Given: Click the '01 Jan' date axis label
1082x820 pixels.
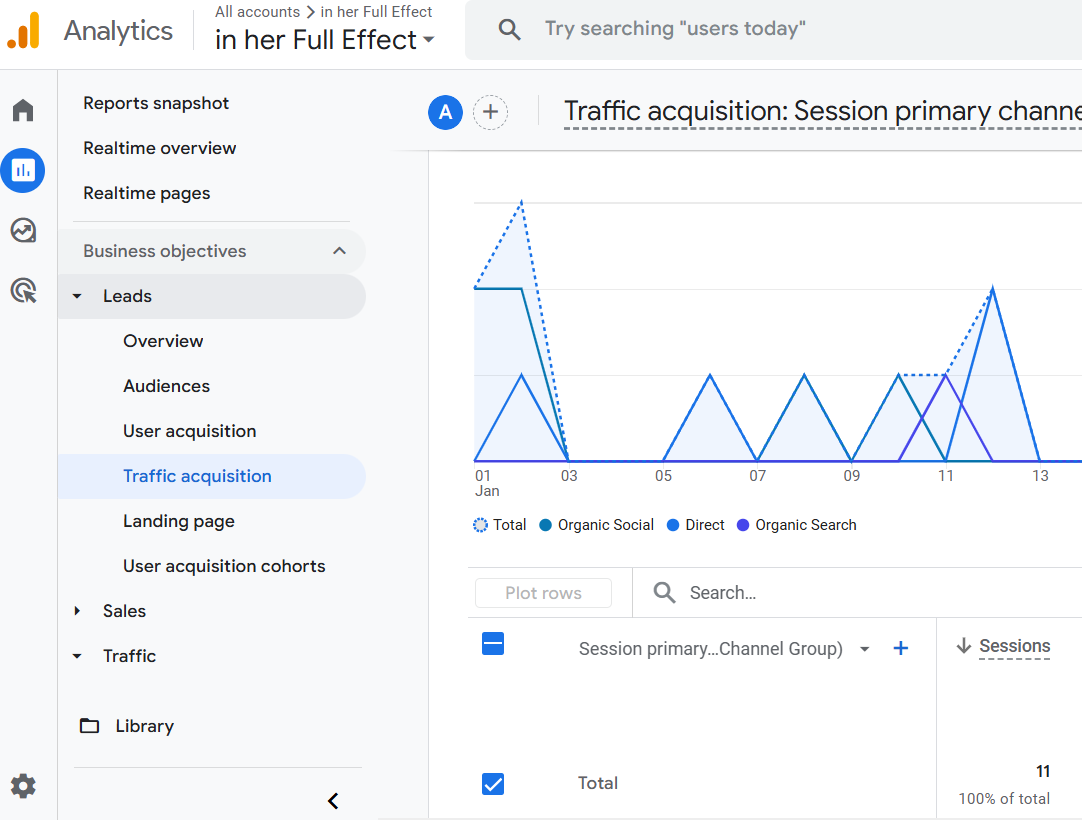Looking at the screenshot, I should coord(486,483).
